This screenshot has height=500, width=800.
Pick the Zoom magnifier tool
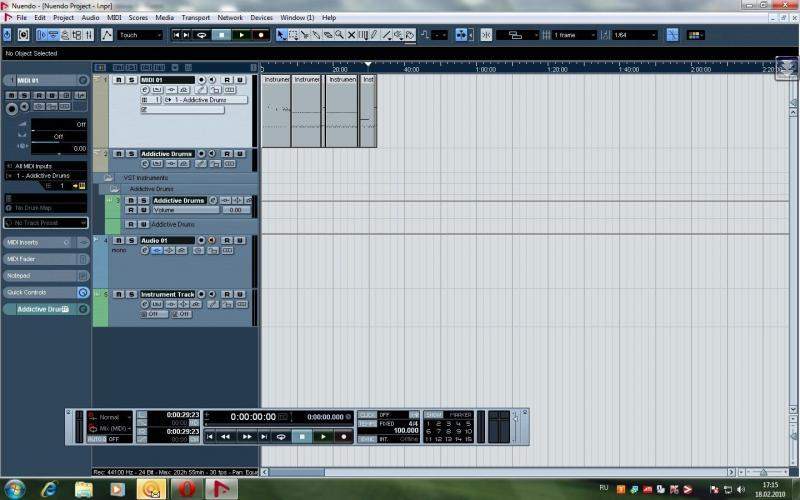(x=340, y=35)
